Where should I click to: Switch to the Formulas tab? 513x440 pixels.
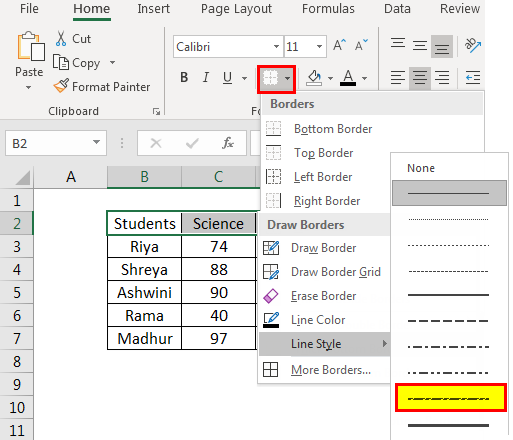coord(328,9)
